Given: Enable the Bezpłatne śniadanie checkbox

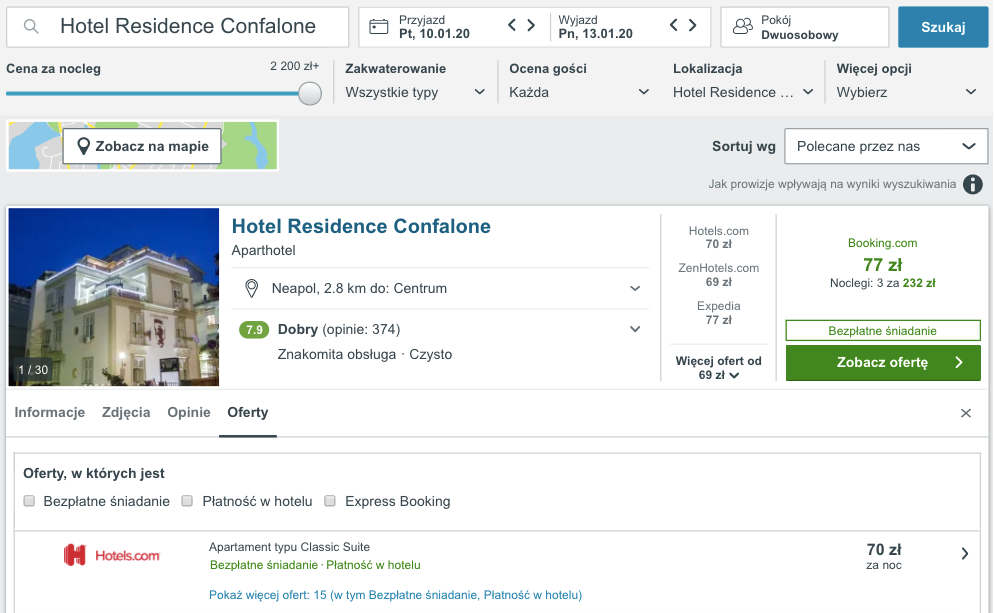Looking at the screenshot, I should click(x=30, y=501).
